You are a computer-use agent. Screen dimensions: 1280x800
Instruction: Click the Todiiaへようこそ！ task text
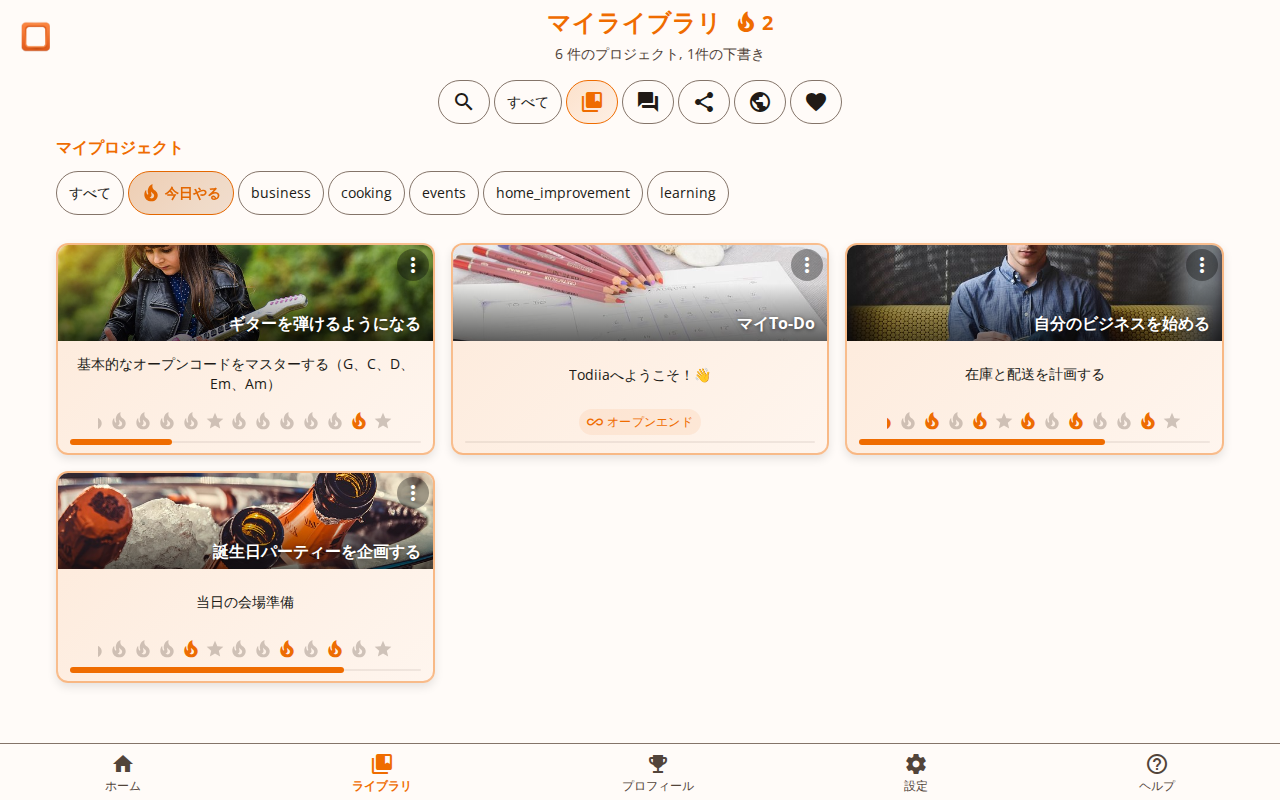point(640,375)
